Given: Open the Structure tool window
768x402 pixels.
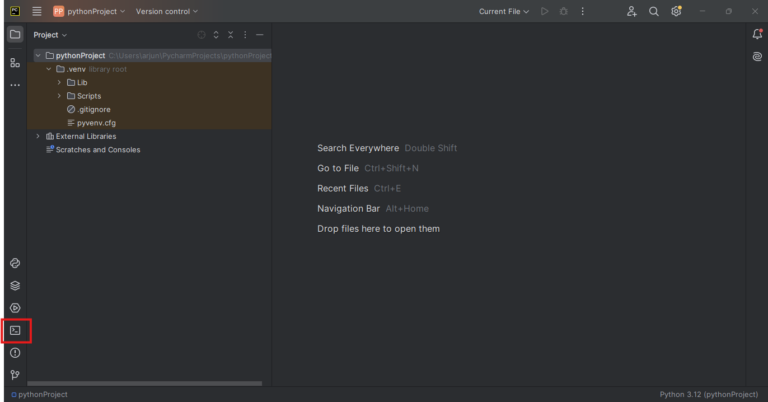Looking at the screenshot, I should 15,62.
